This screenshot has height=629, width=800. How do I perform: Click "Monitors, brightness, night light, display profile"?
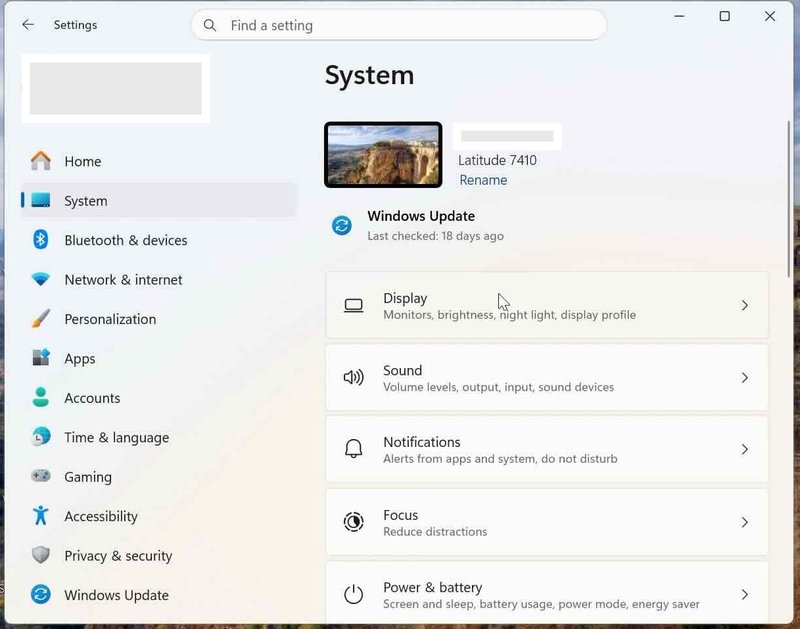pyautogui.click(x=509, y=315)
